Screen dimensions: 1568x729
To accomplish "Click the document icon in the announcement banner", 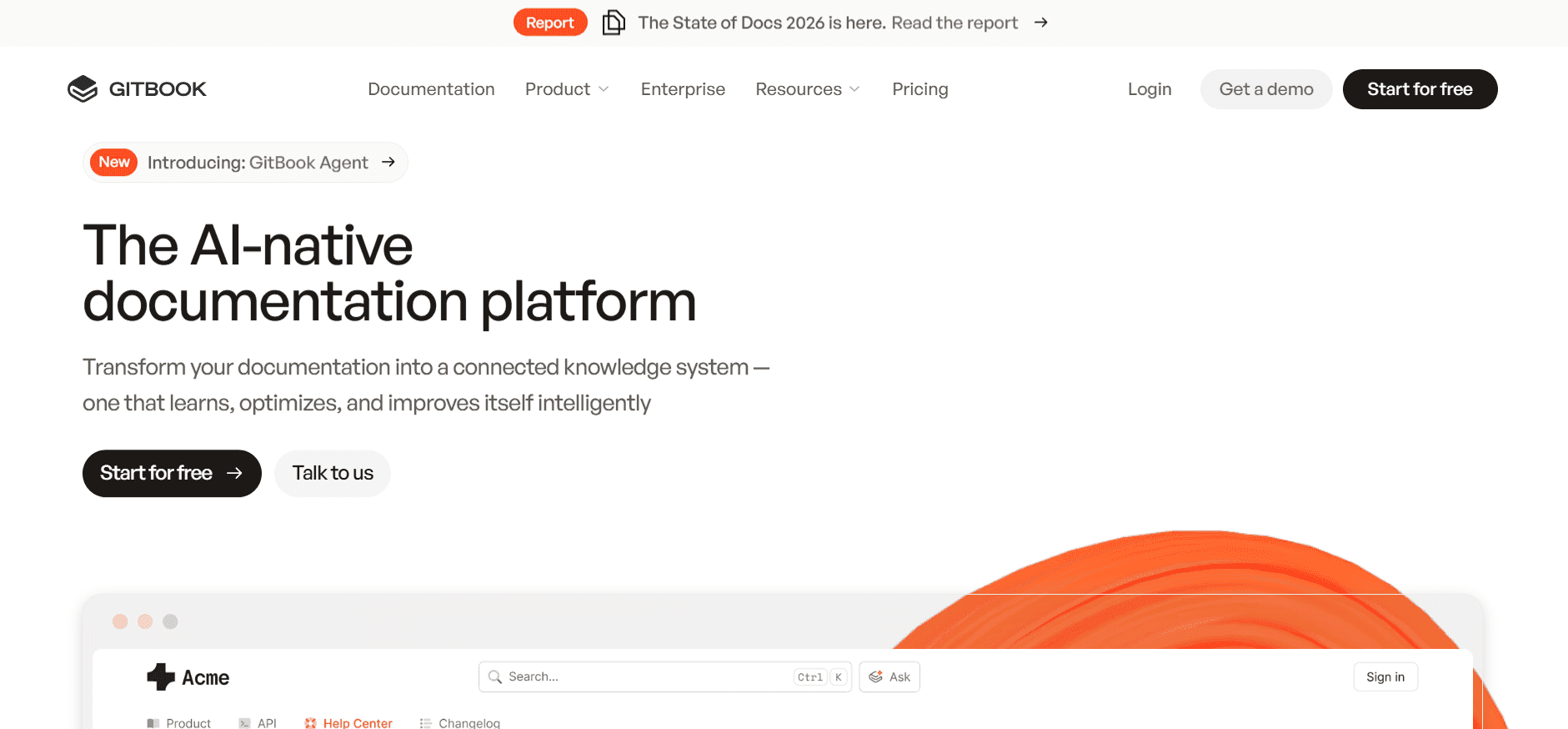I will [614, 23].
